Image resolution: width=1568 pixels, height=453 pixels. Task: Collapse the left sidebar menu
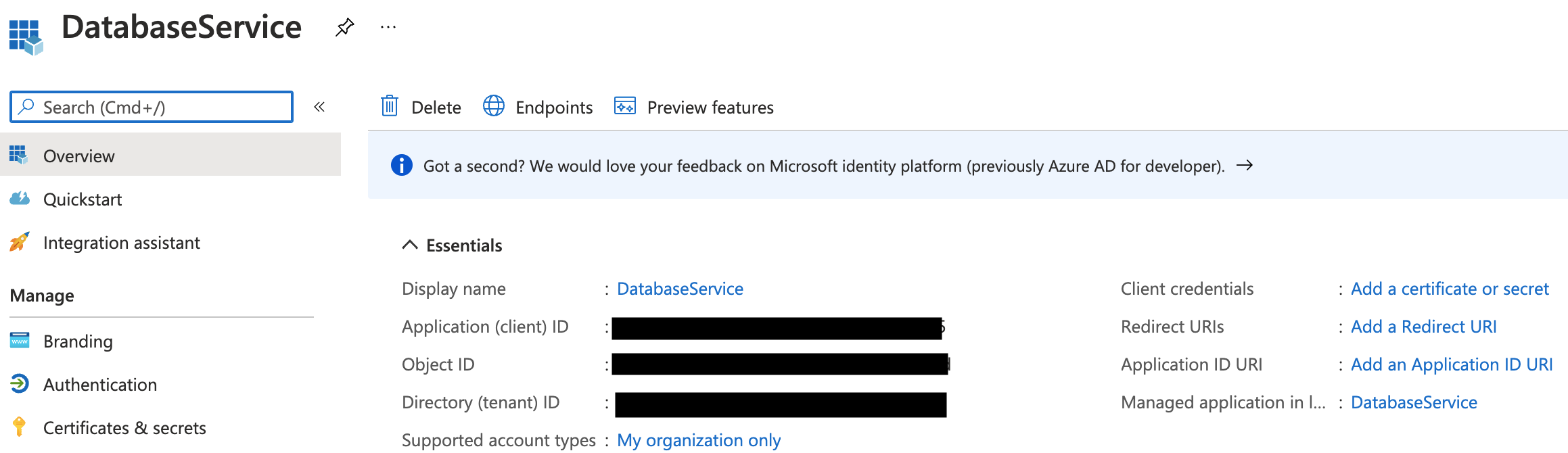pyautogui.click(x=319, y=107)
